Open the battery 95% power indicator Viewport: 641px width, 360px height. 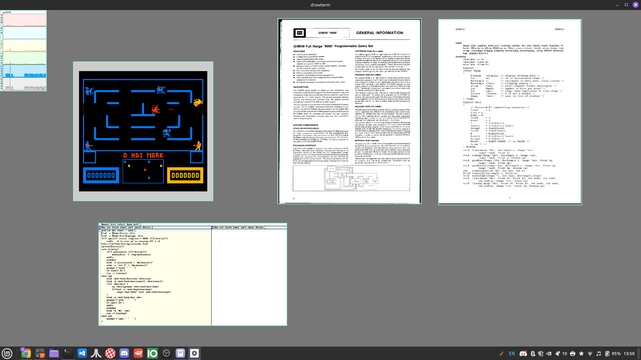(613, 353)
